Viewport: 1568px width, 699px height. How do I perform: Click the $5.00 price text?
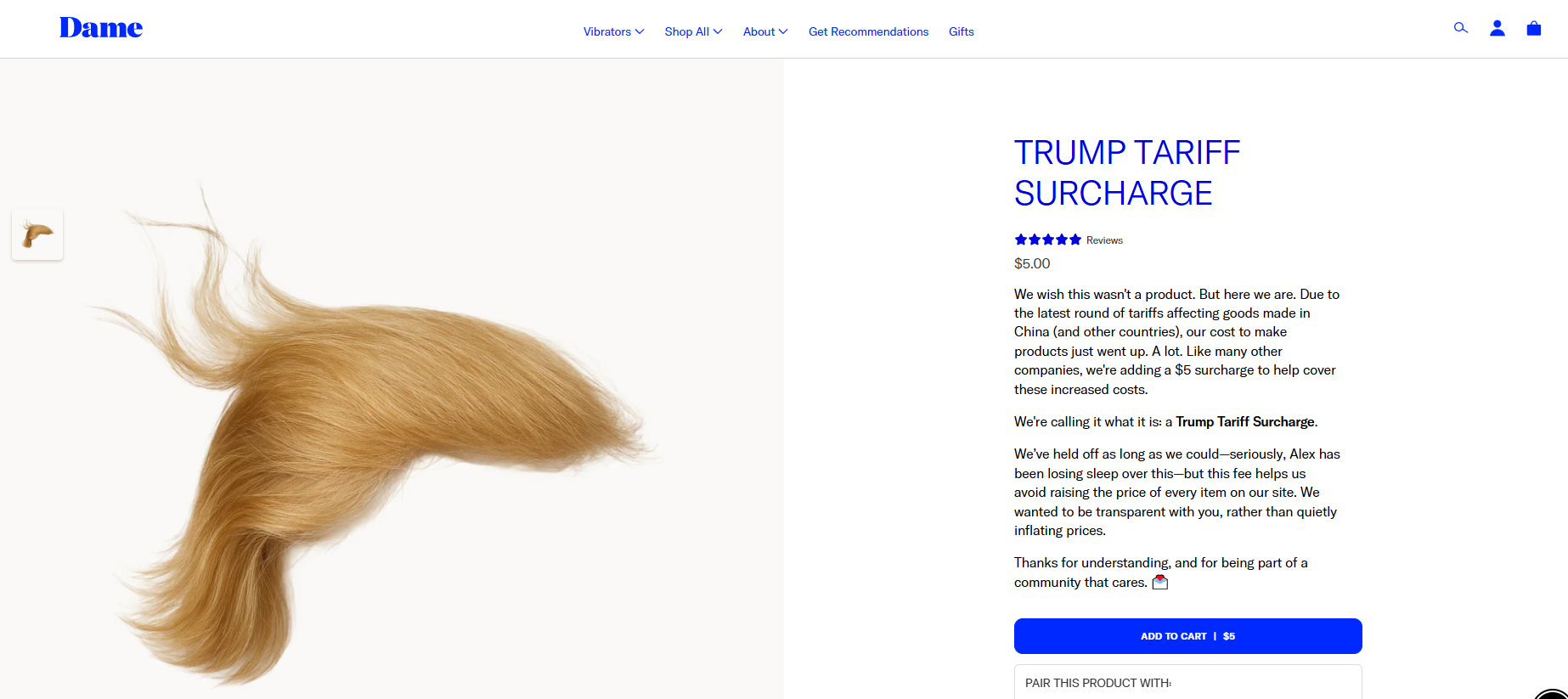(1032, 263)
